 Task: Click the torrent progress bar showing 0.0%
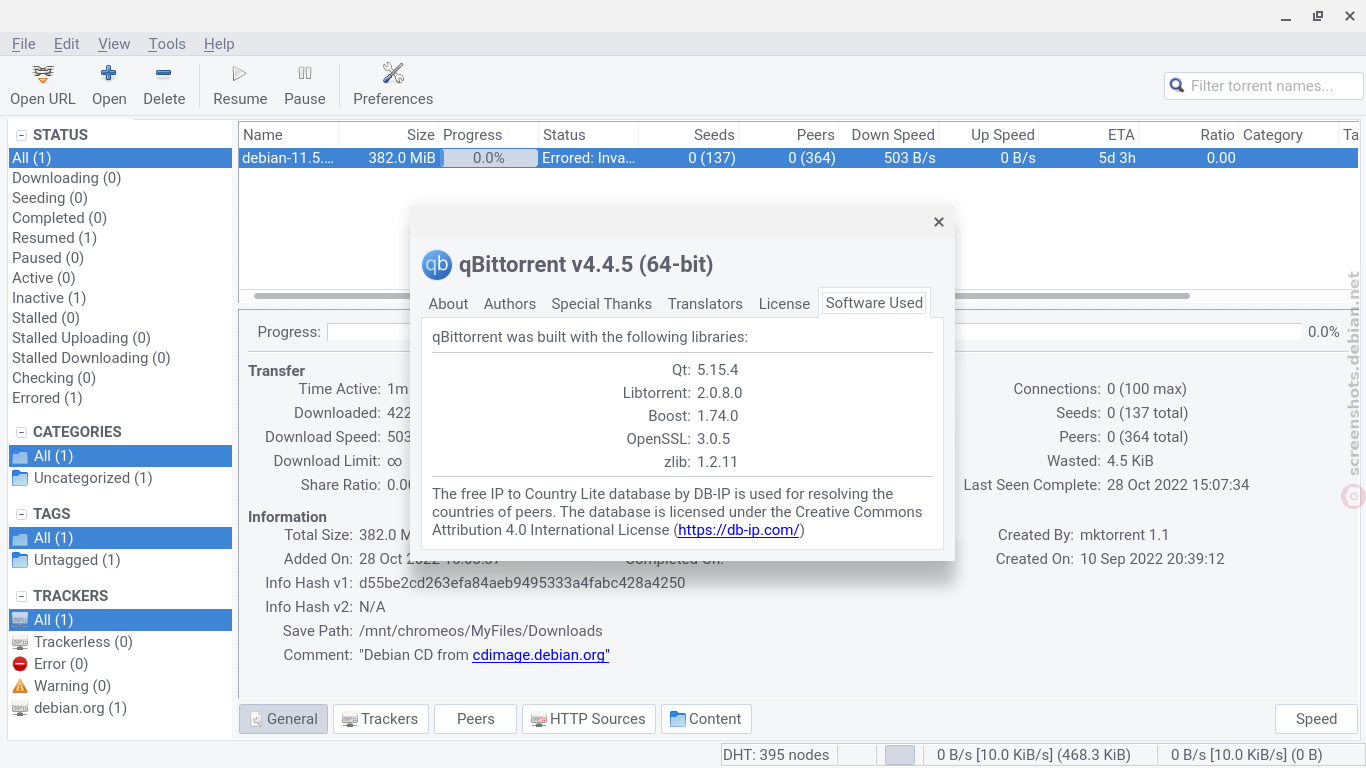pos(489,158)
